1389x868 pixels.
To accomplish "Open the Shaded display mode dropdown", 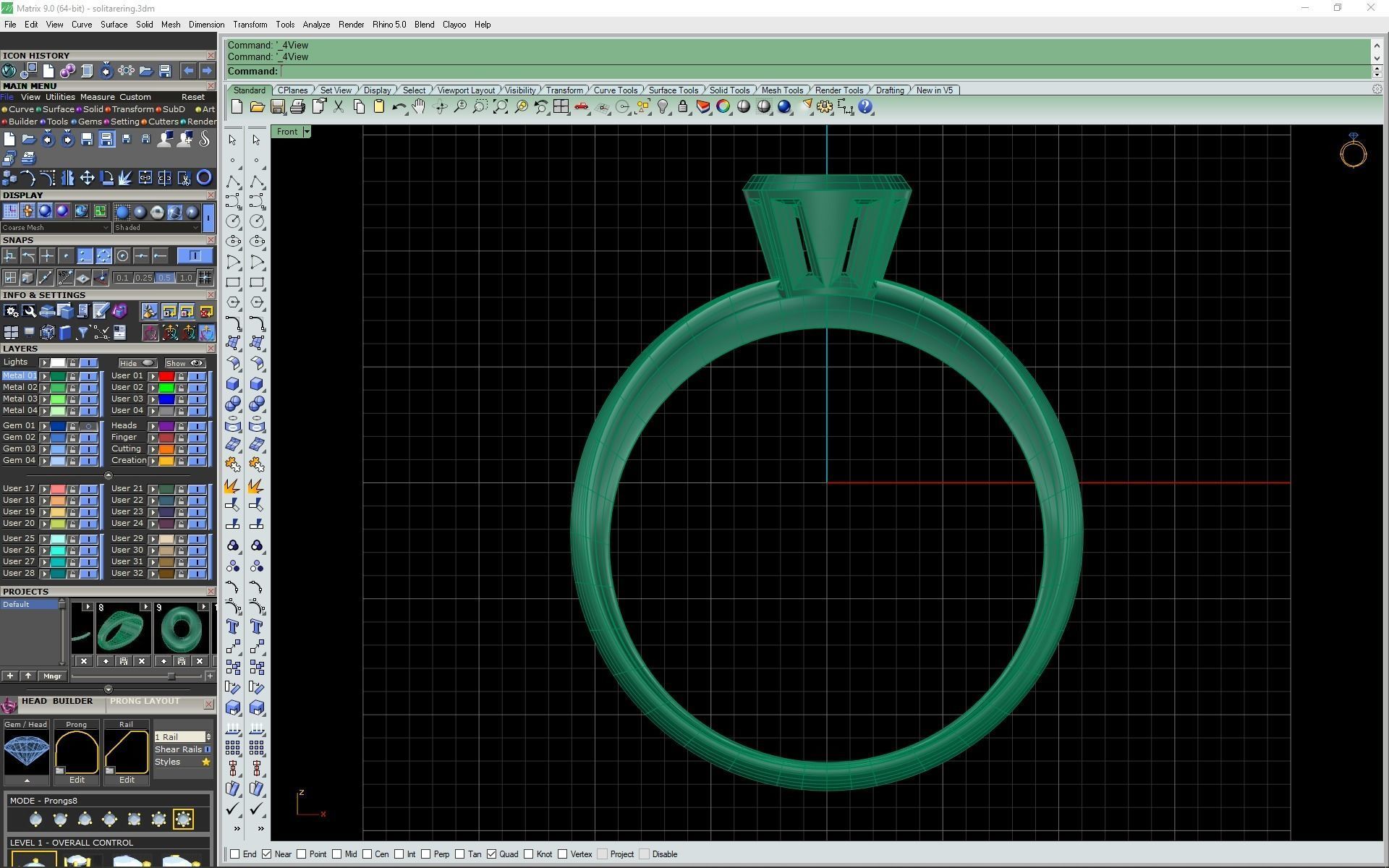I will pyautogui.click(x=156, y=227).
